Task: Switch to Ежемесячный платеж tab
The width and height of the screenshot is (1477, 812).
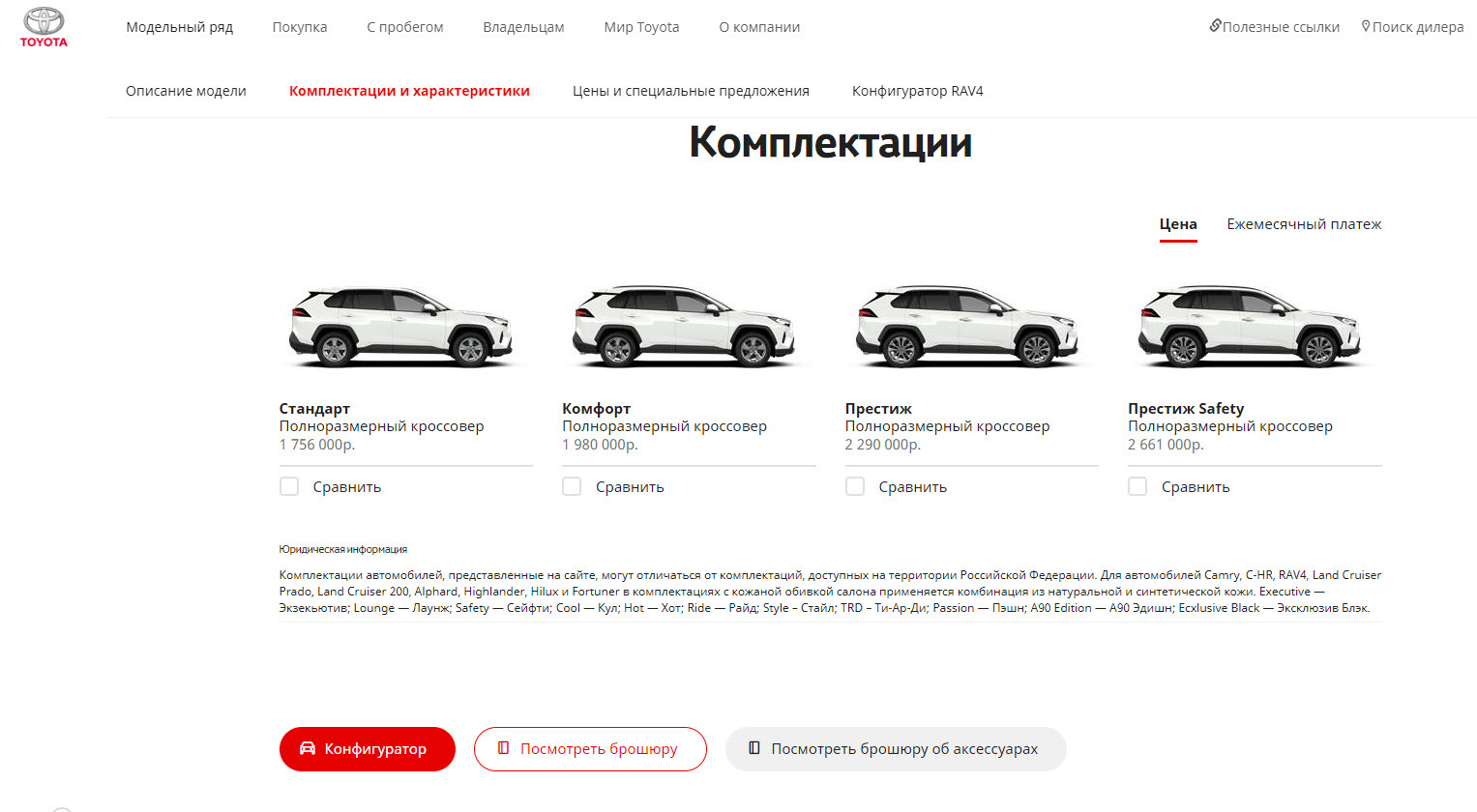Action: tap(1304, 224)
